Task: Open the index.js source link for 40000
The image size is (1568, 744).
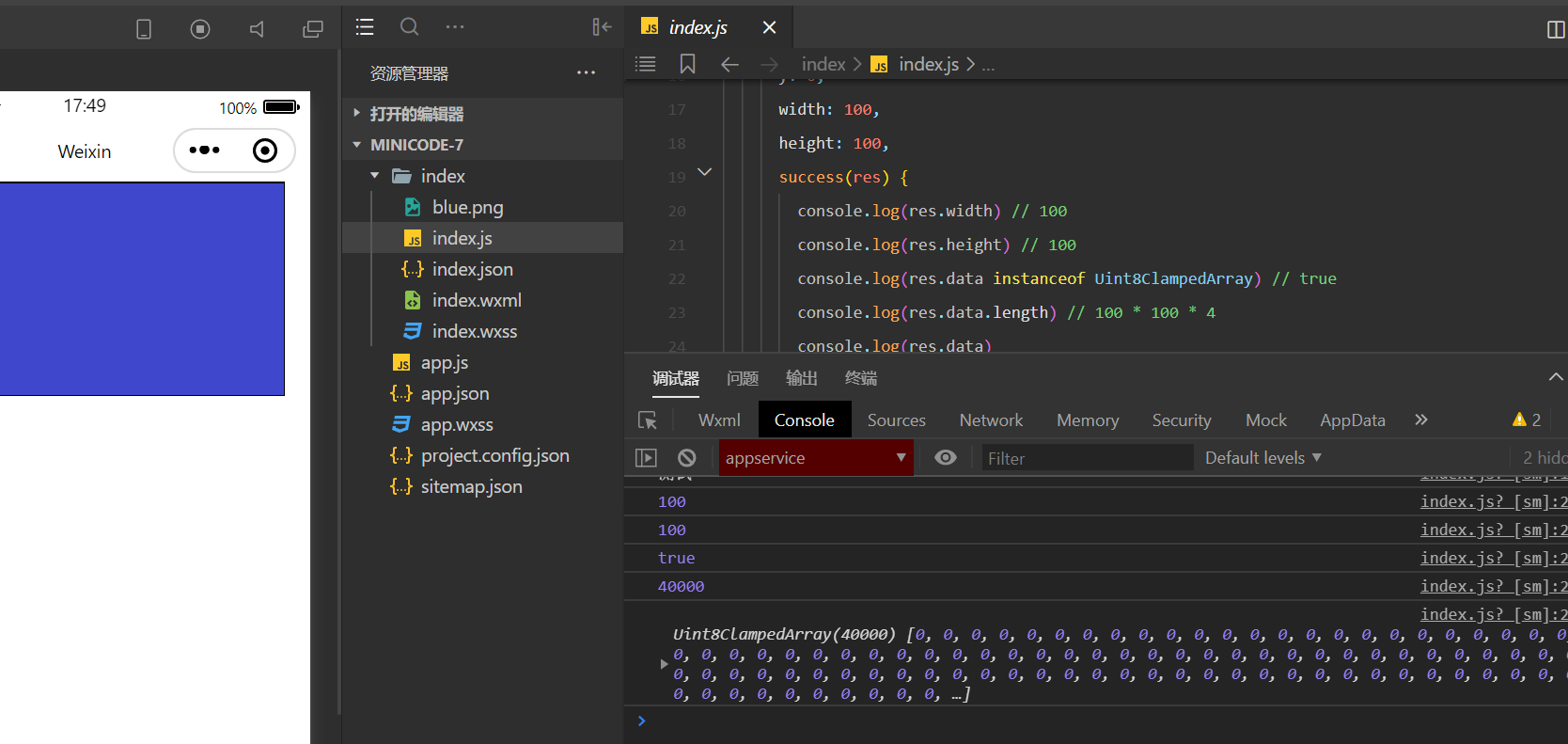Action: tap(1492, 586)
